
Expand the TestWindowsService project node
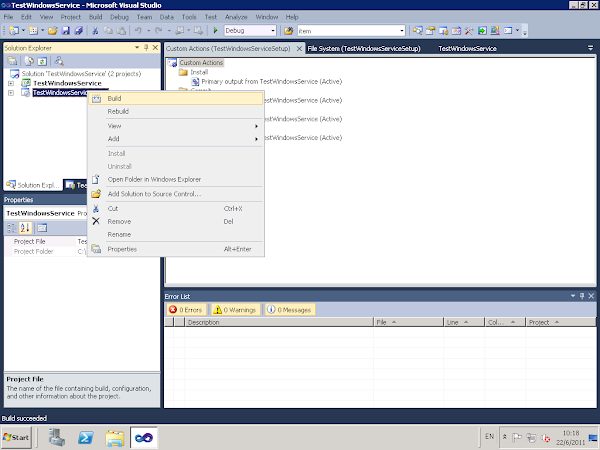pos(11,83)
